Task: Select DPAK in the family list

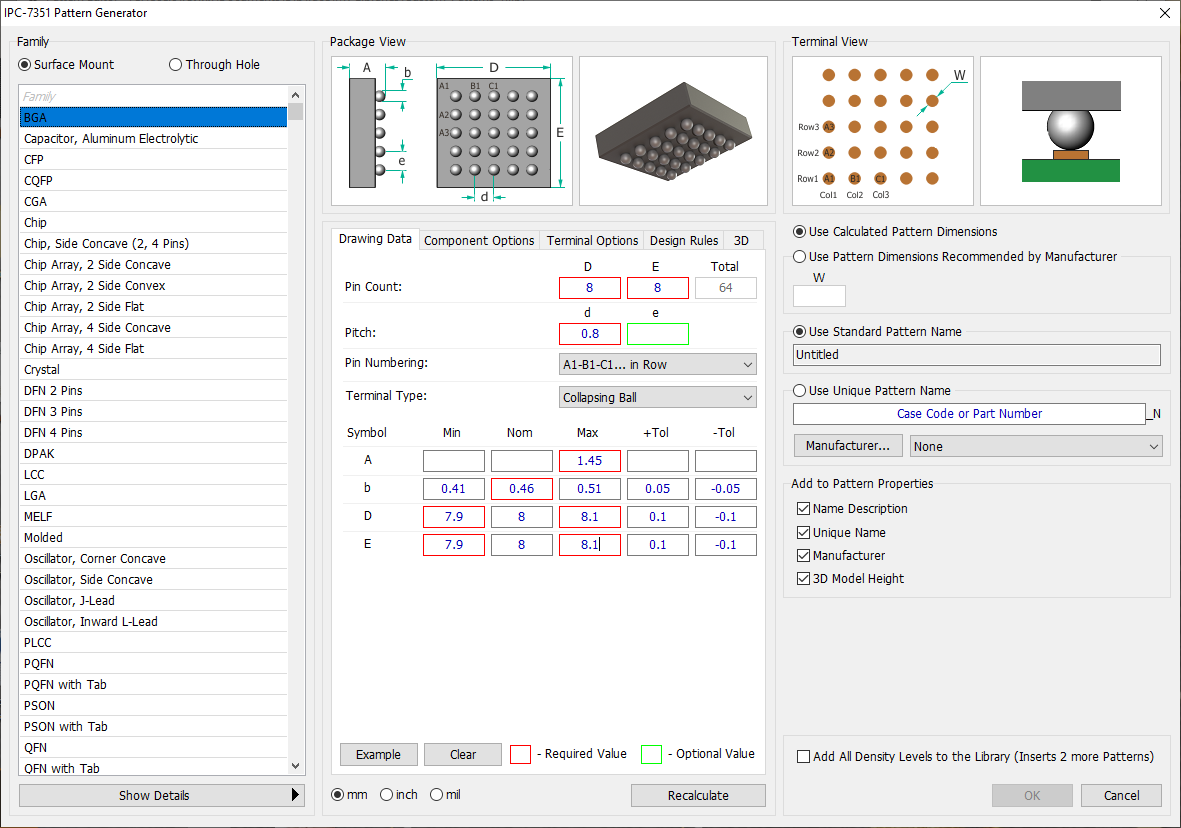Action: (153, 454)
